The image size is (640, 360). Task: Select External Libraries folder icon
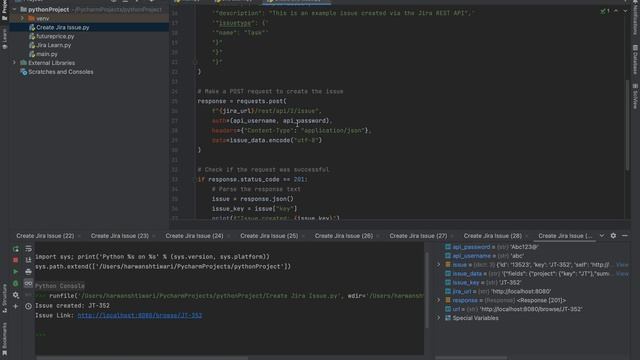coord(23,63)
